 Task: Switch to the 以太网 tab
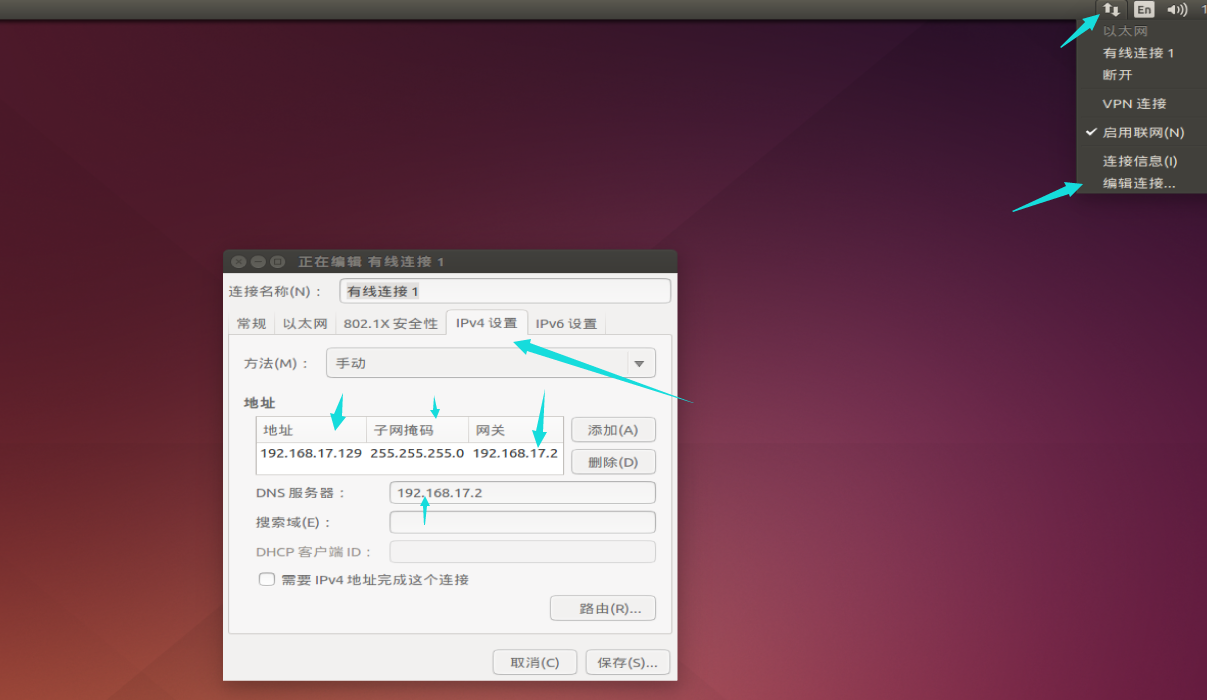(305, 323)
